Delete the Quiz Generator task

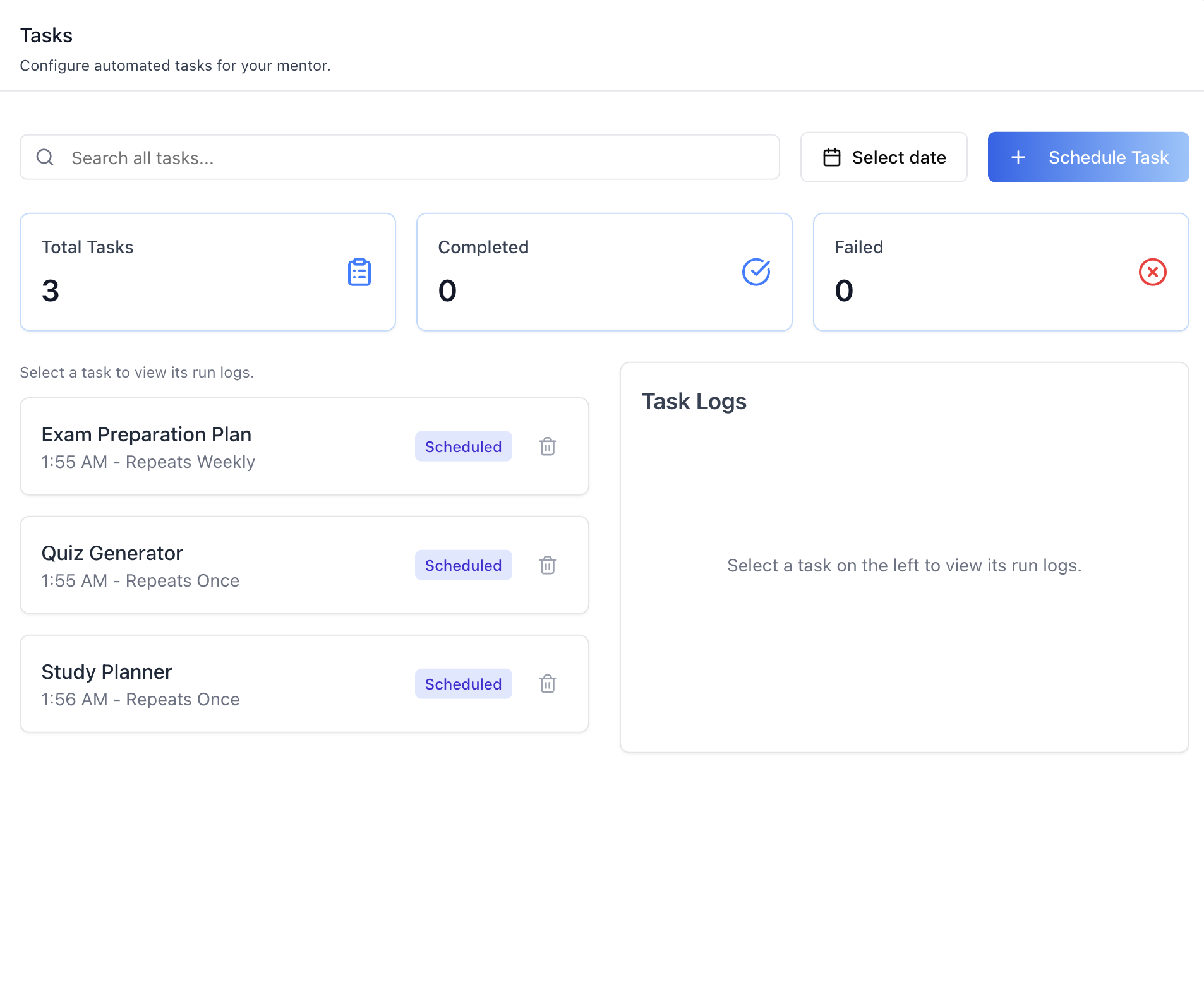click(x=548, y=565)
